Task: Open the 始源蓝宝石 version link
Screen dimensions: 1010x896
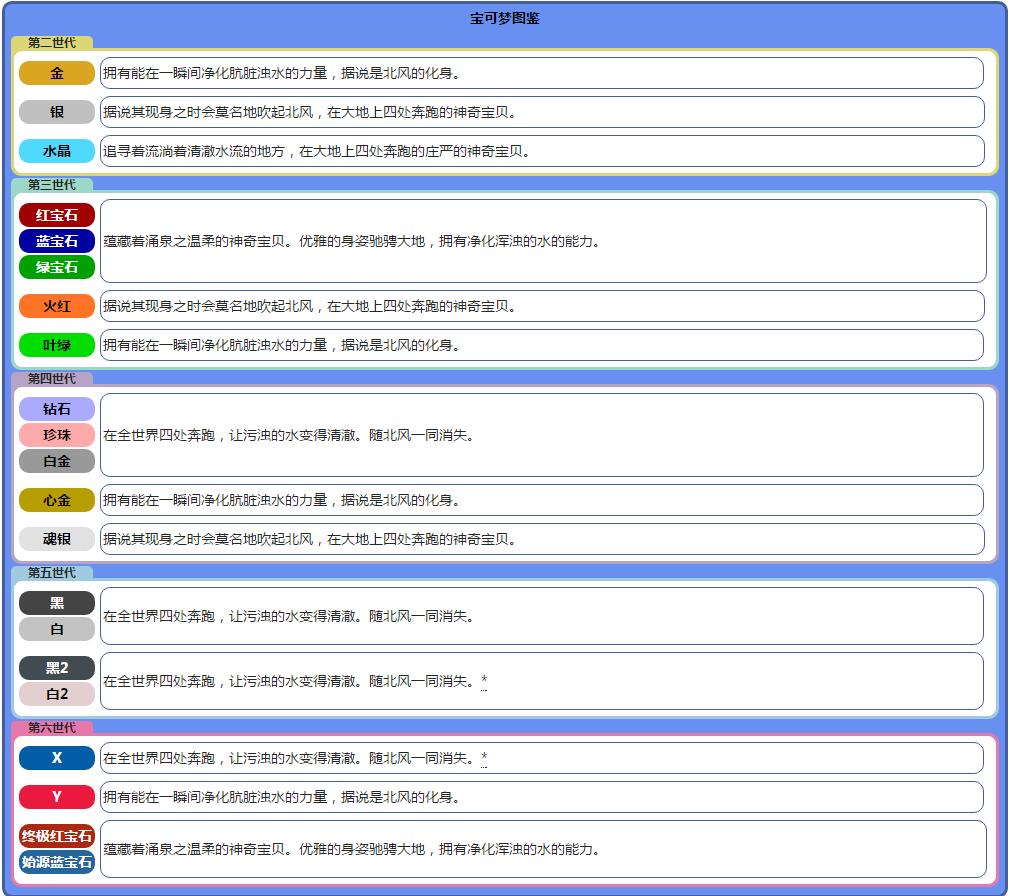Action: point(57,862)
